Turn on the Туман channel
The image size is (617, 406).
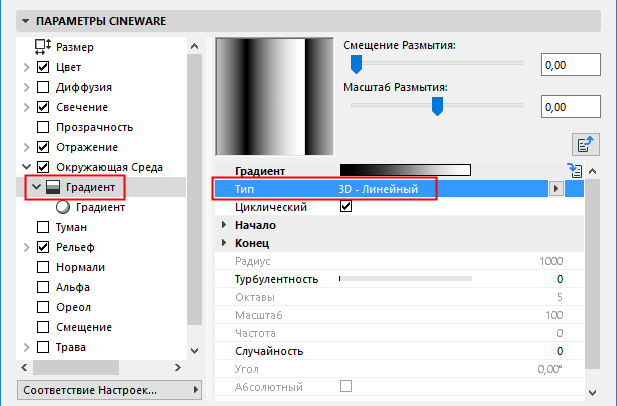pos(43,227)
